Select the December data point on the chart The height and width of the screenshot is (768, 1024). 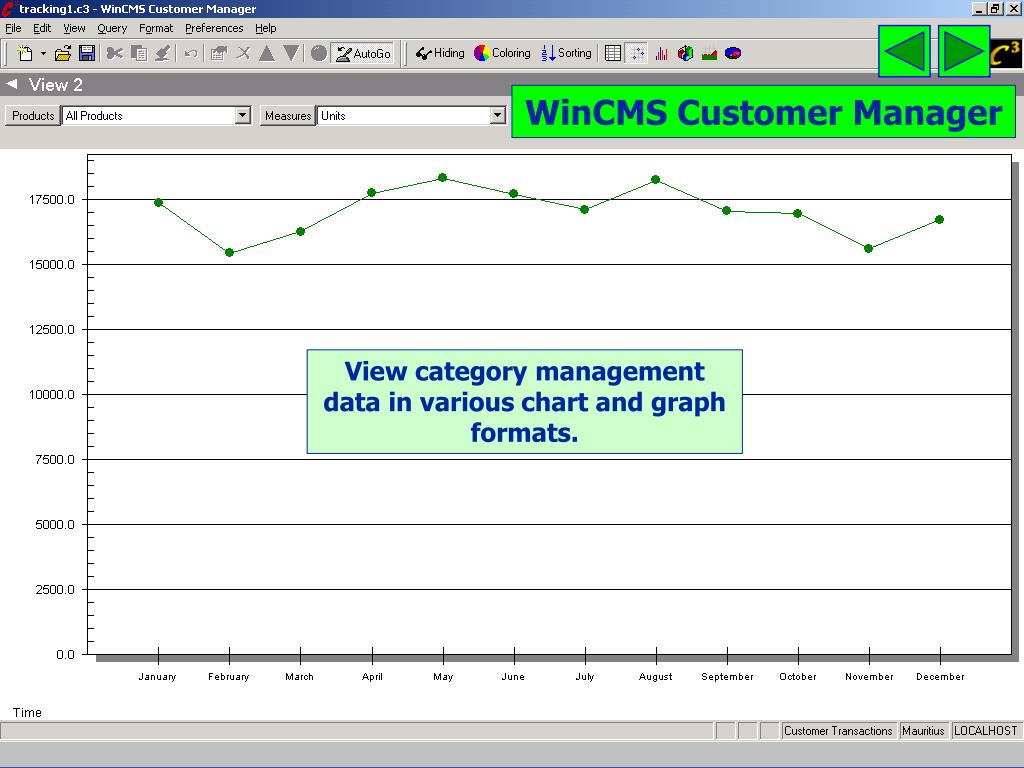[x=940, y=219]
